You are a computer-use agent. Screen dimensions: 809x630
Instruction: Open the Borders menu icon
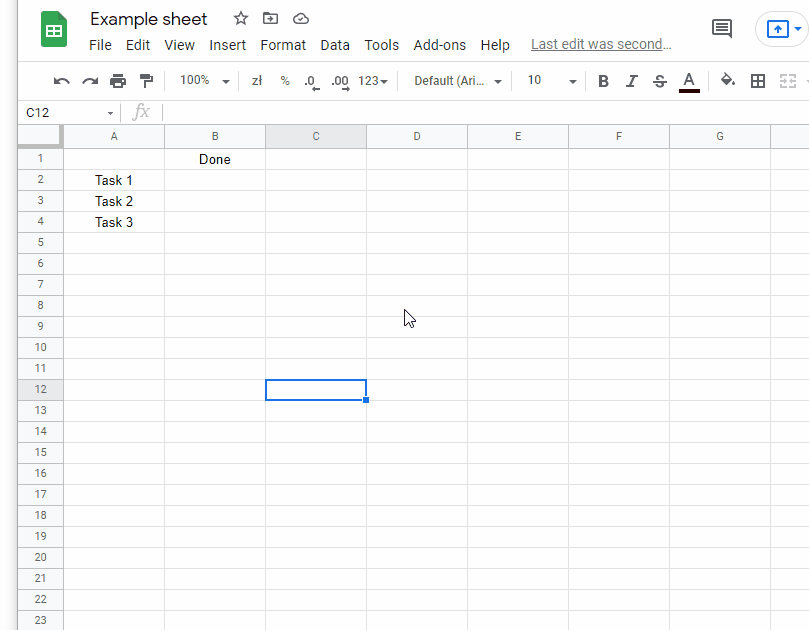pos(757,80)
